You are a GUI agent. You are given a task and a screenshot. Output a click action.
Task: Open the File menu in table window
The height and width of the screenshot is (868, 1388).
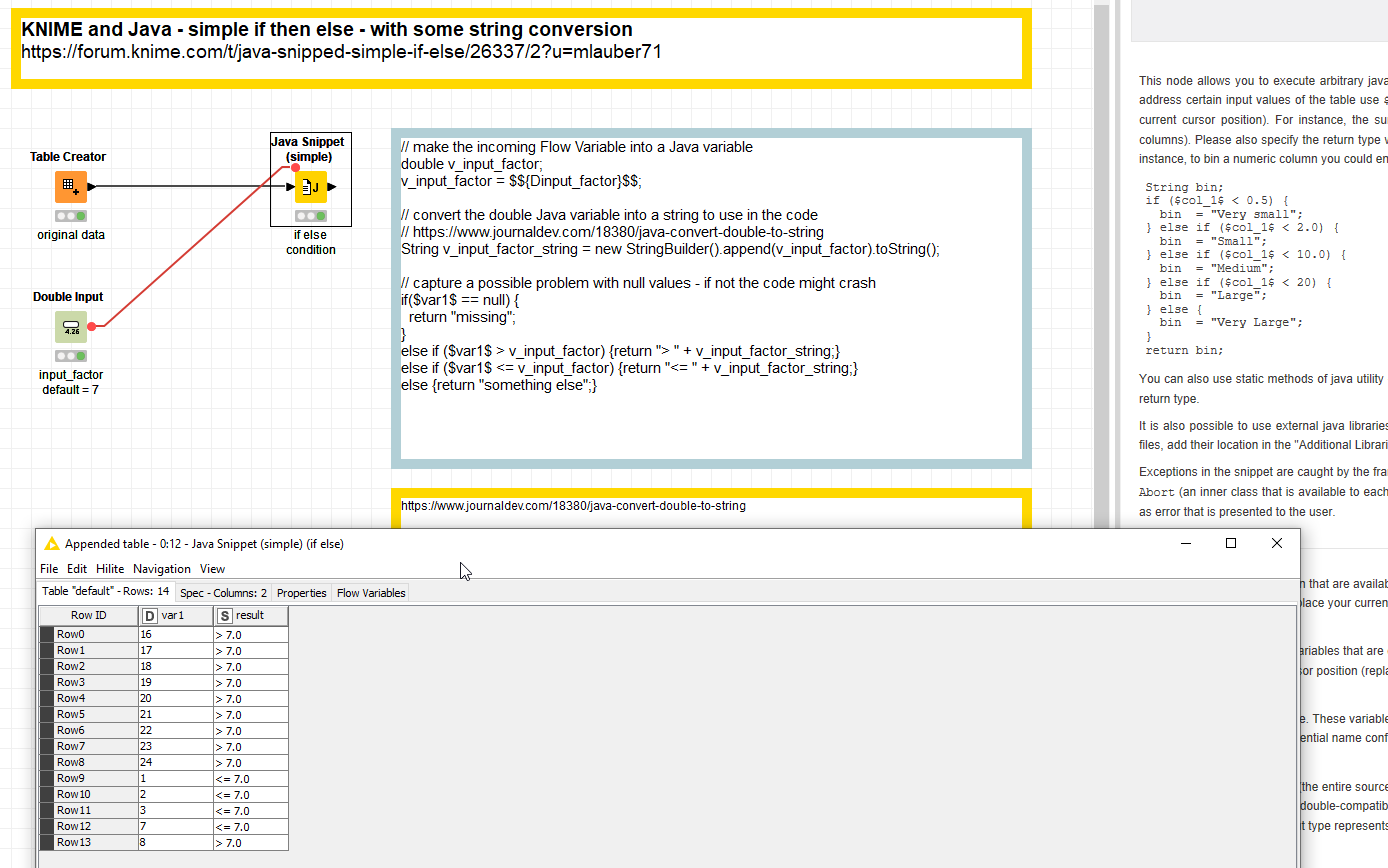[x=49, y=569]
